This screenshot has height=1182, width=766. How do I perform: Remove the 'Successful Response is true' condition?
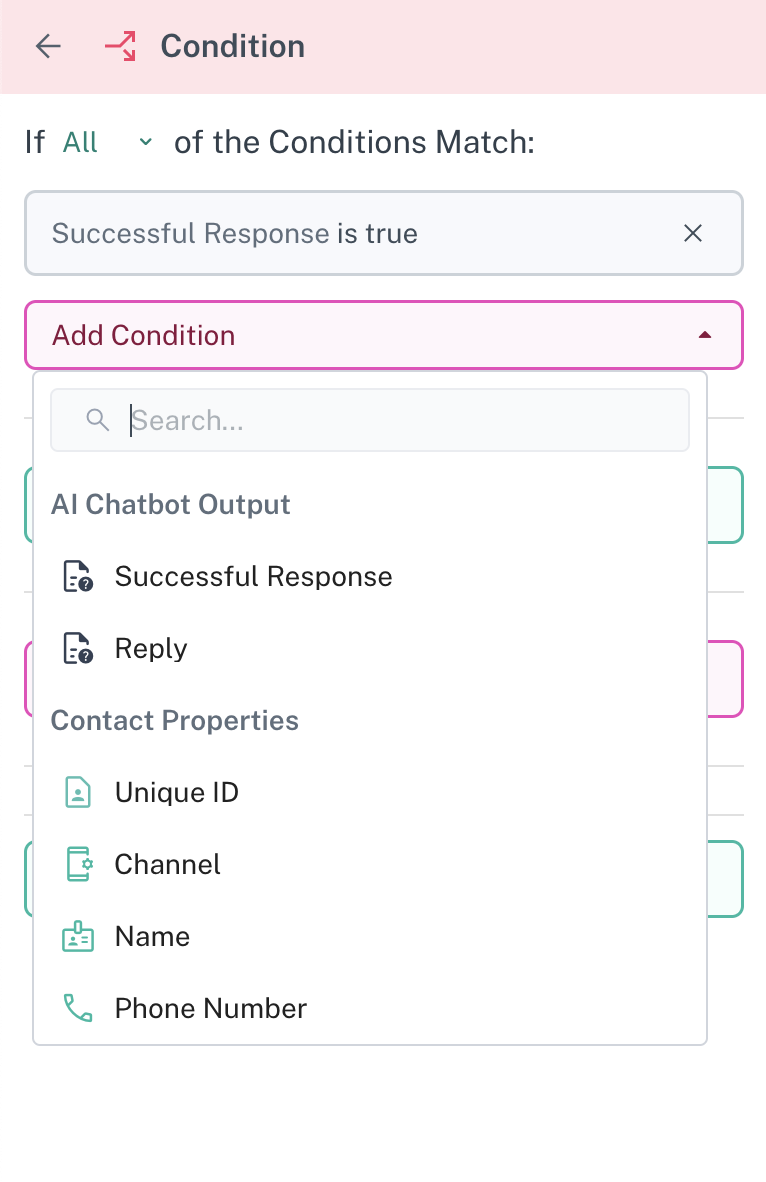pyautogui.click(x=693, y=234)
